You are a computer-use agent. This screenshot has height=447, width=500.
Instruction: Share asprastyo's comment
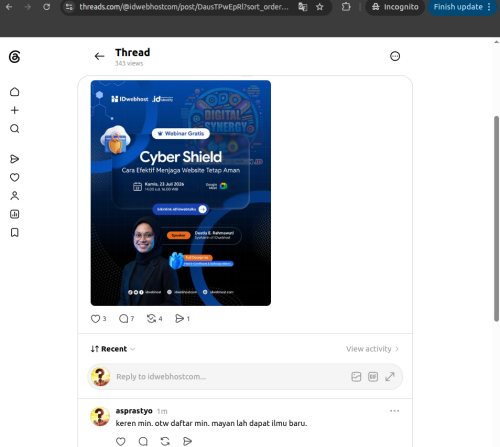[187, 441]
